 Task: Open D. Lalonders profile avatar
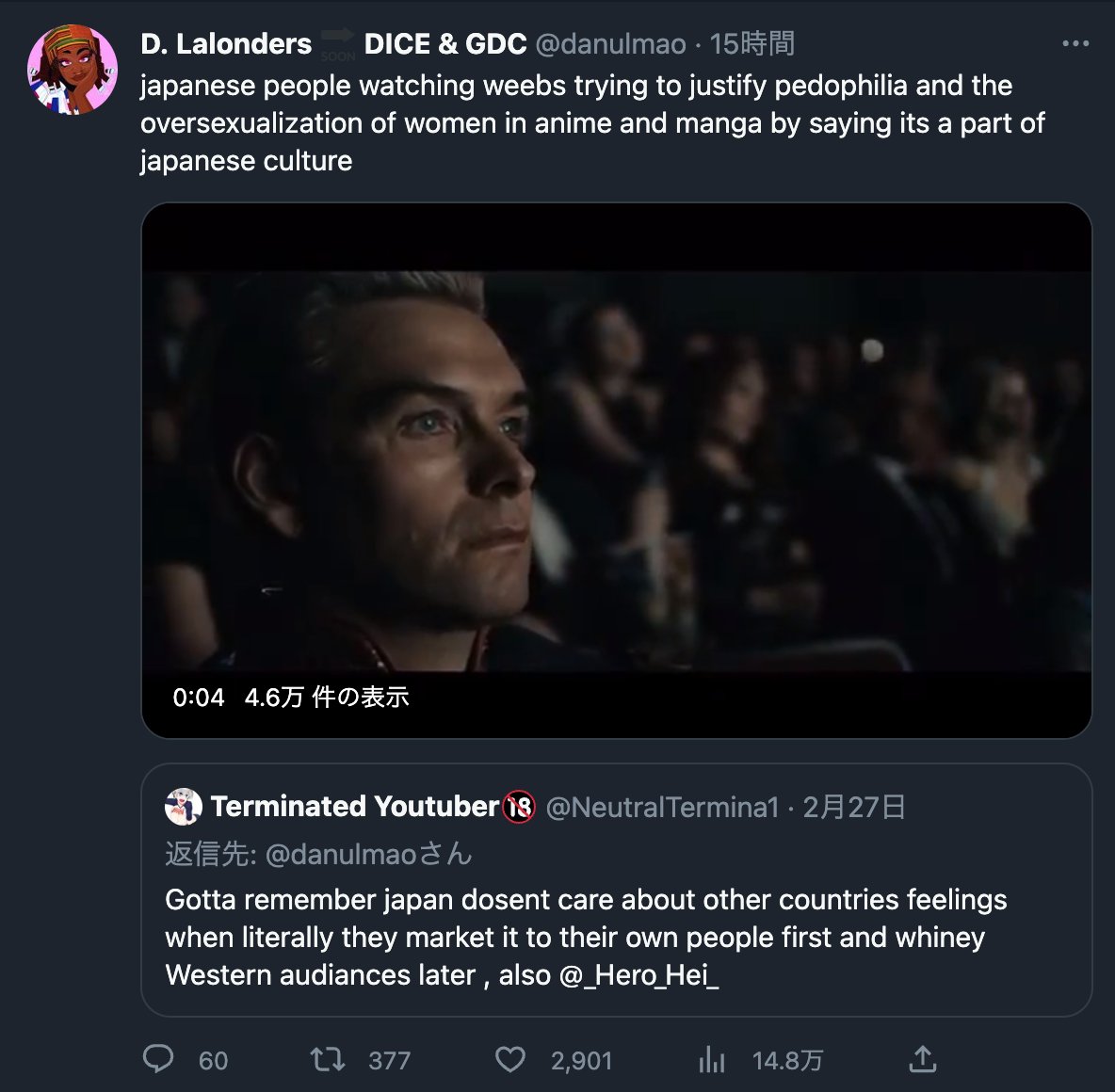click(x=73, y=71)
